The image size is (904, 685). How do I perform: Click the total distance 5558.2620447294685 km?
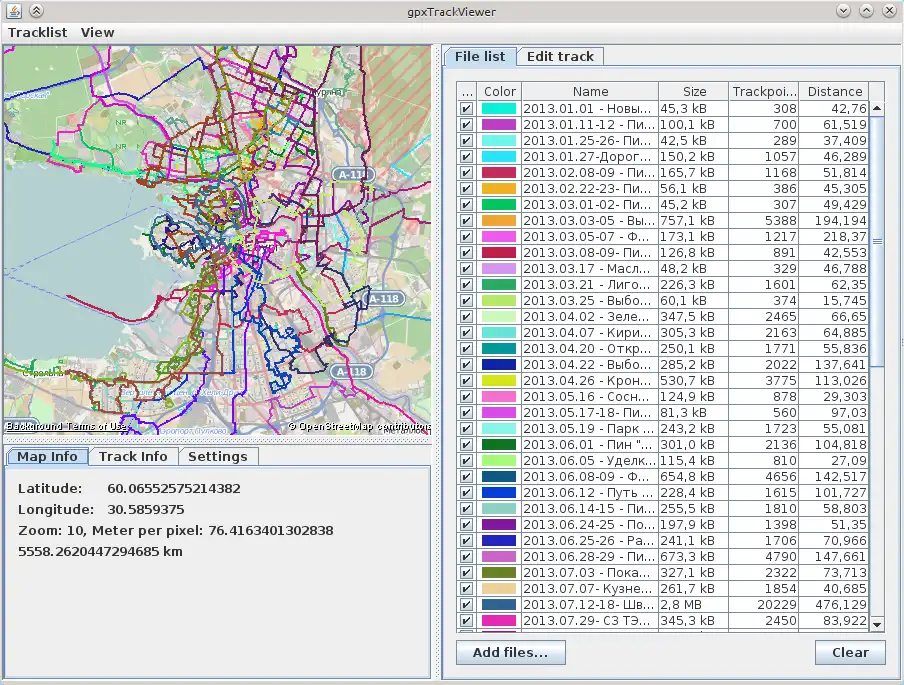pos(100,551)
